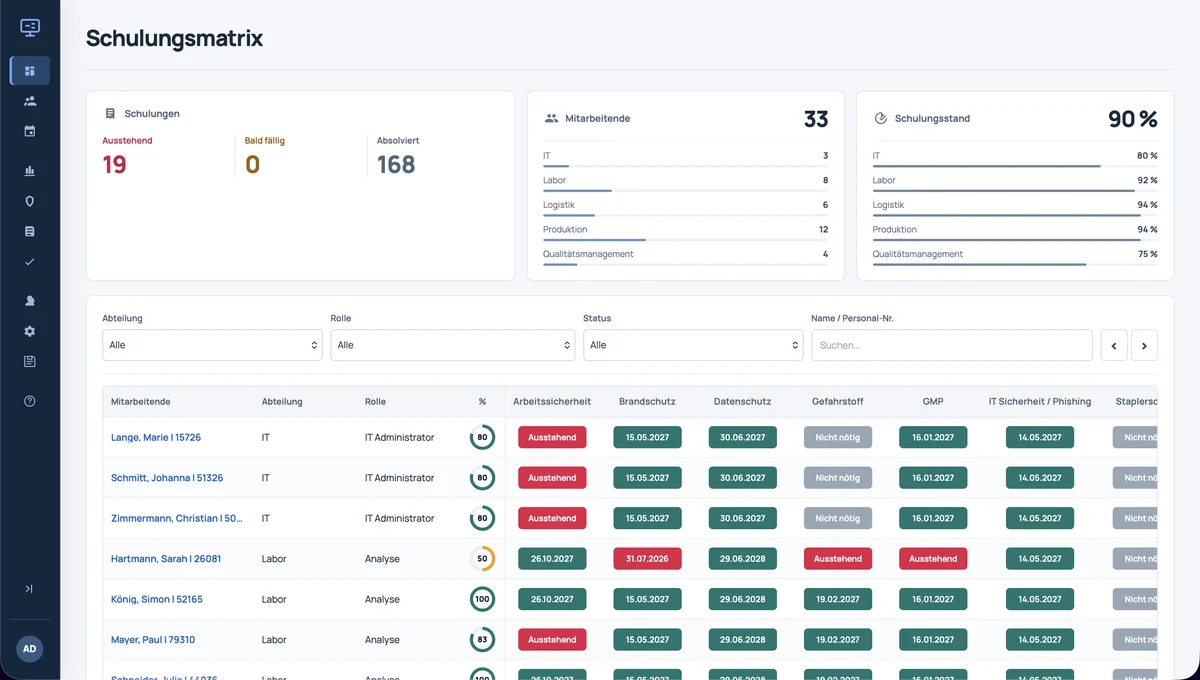Click the Qualitätsmanagement 75 % Schulungsstand row

coord(1015,256)
